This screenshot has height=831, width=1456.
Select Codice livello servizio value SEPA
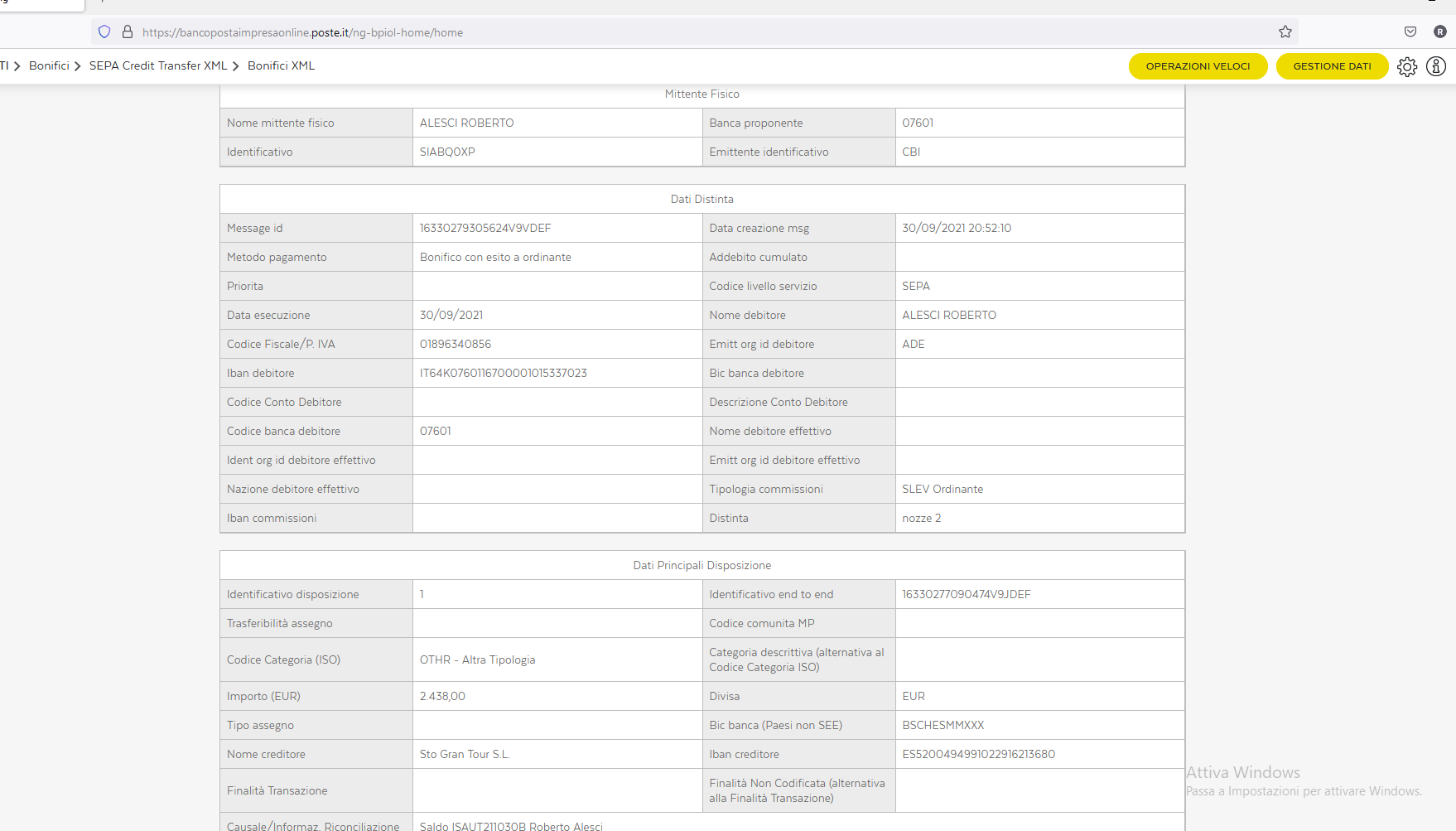[x=916, y=287]
